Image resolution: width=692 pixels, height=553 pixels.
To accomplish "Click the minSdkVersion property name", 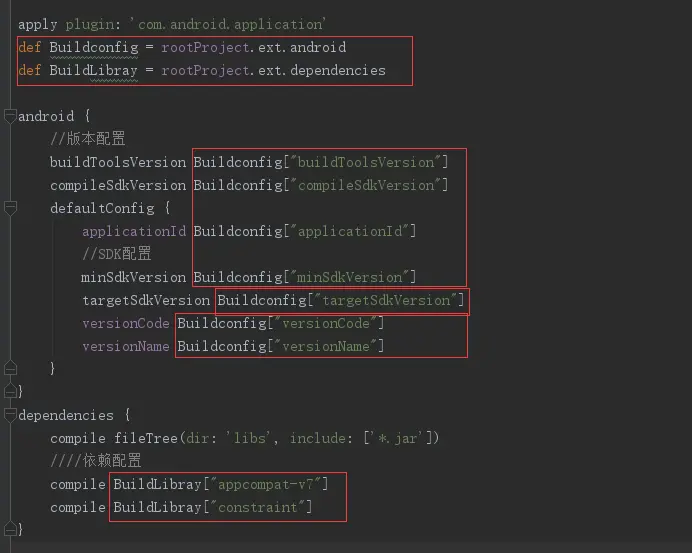I will click(x=133, y=277).
